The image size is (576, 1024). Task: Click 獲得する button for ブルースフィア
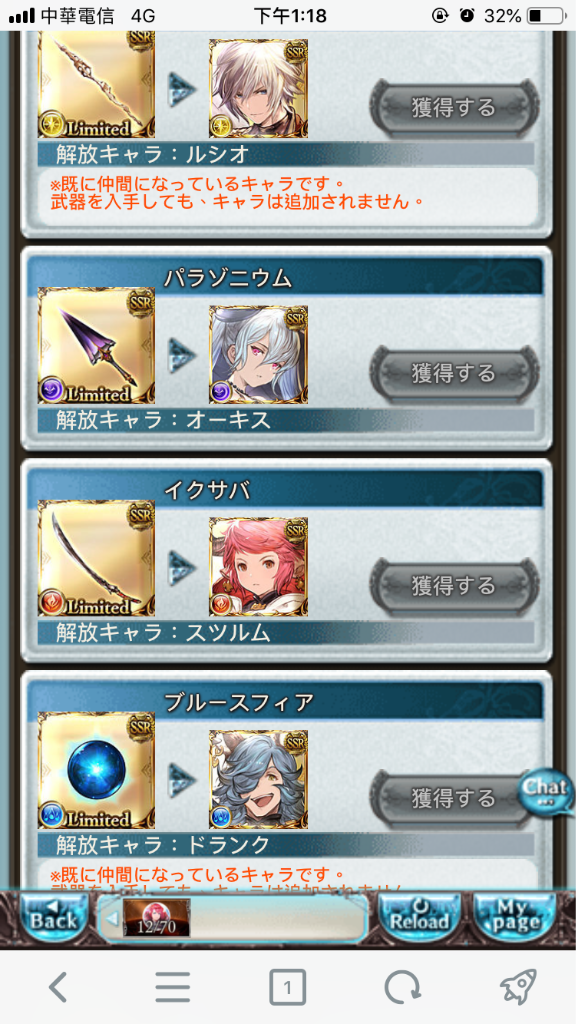coord(451,797)
